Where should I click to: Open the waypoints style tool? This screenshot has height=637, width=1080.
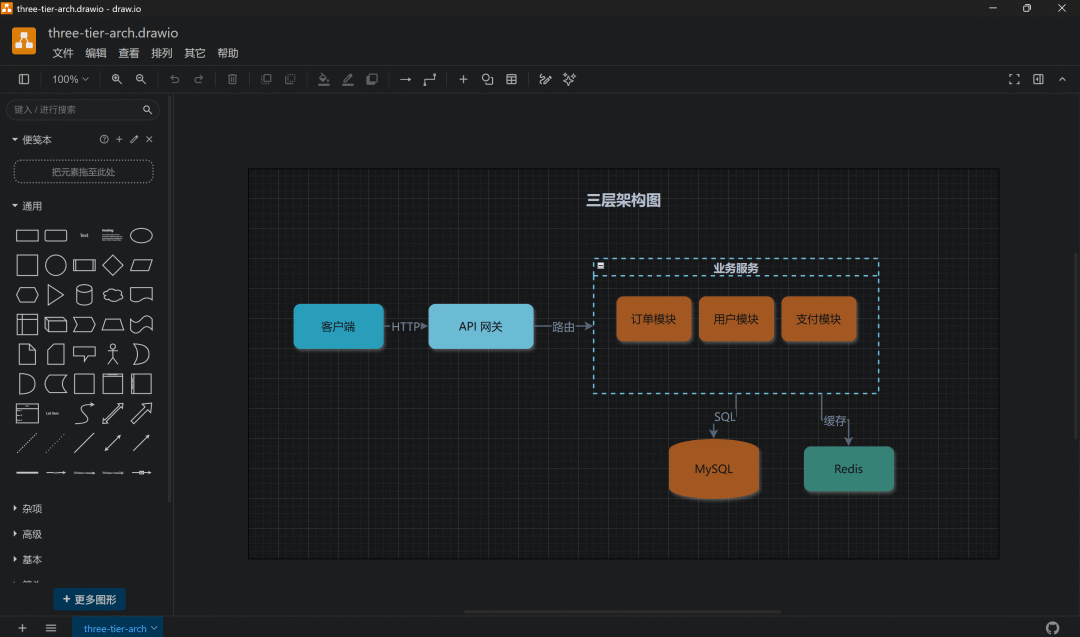point(430,79)
